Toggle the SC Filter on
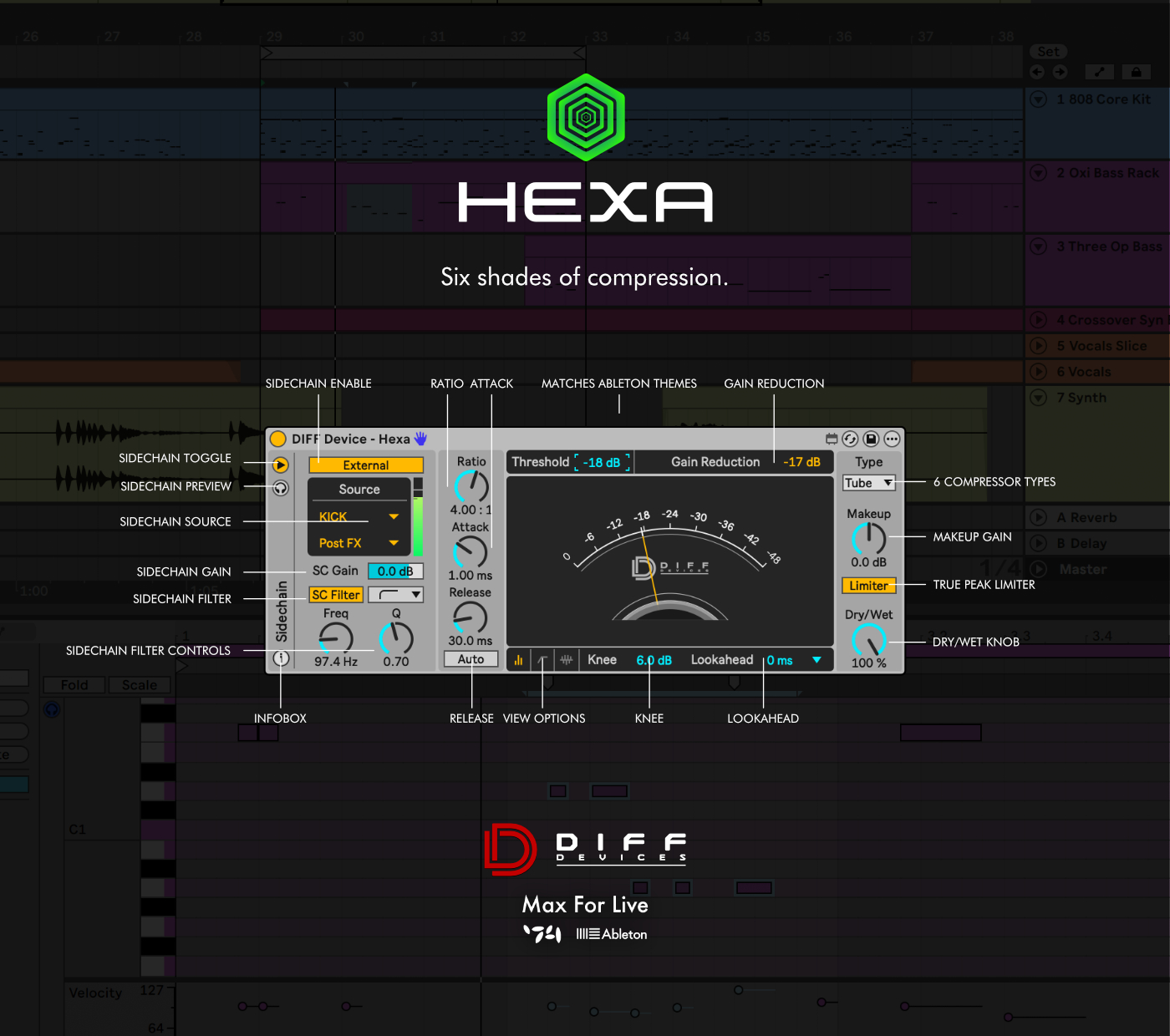Screen dimensions: 1170x1036 (x=335, y=594)
